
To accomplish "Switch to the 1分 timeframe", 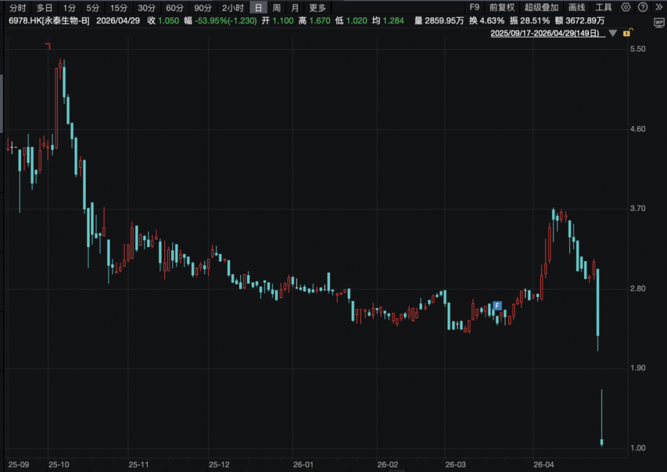I will pos(69,7).
